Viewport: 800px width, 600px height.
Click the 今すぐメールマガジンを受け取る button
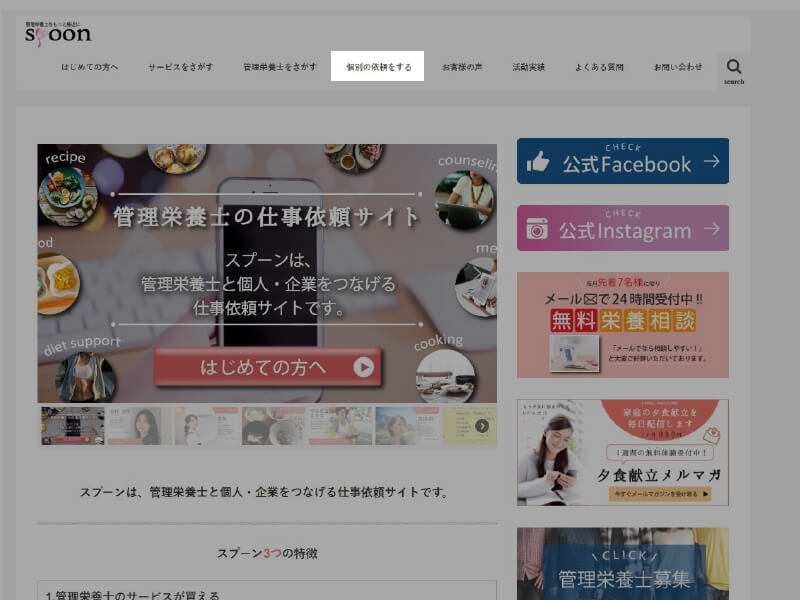660,493
